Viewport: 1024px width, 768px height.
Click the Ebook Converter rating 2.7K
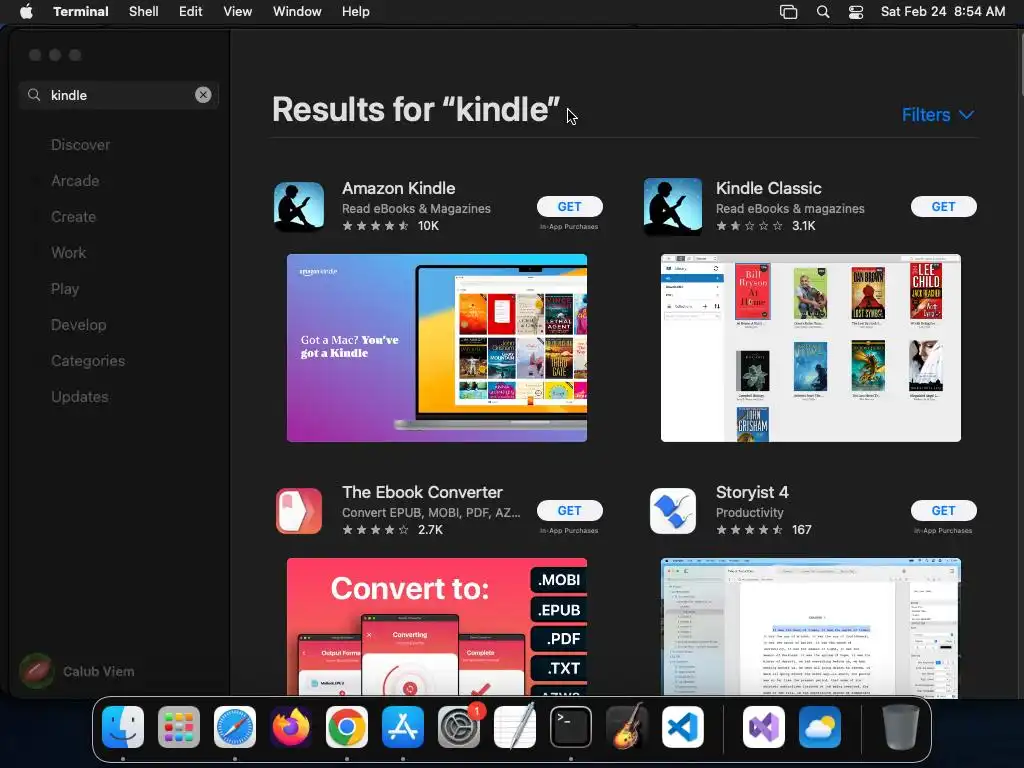tap(392, 530)
